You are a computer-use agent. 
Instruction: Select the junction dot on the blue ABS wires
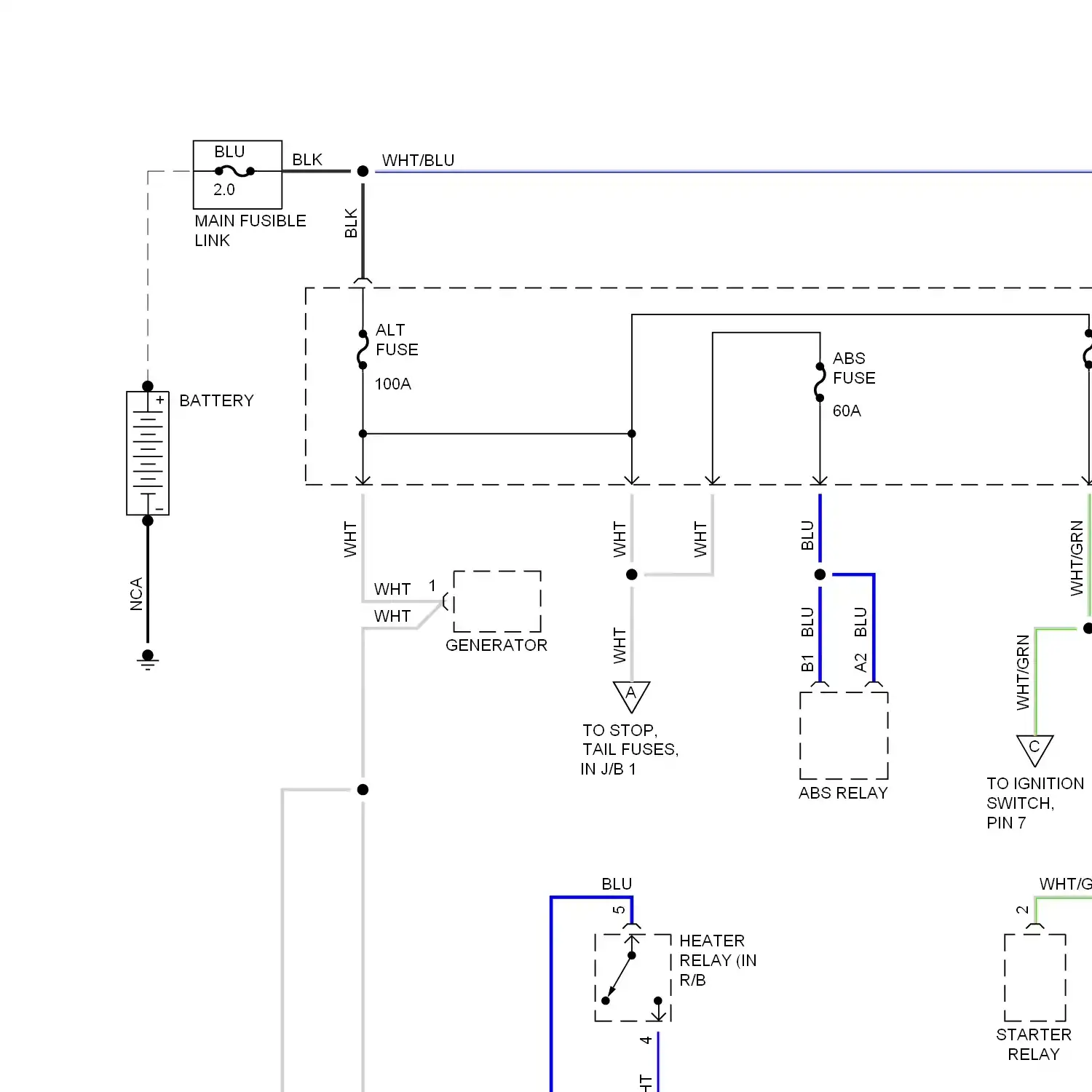(820, 574)
